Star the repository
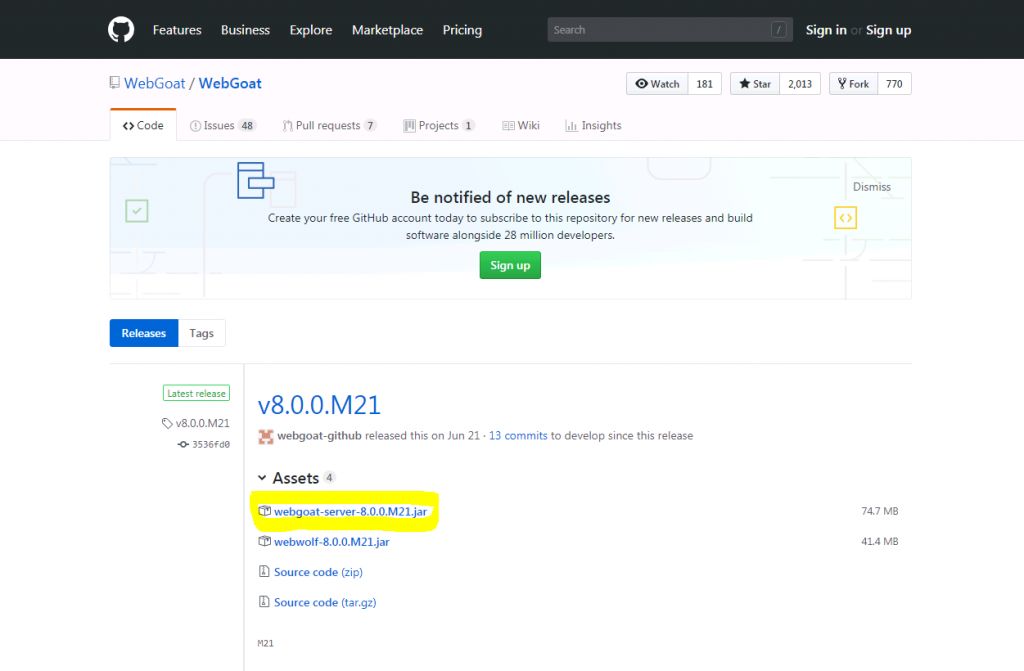Image resolution: width=1024 pixels, height=671 pixels. pos(755,84)
